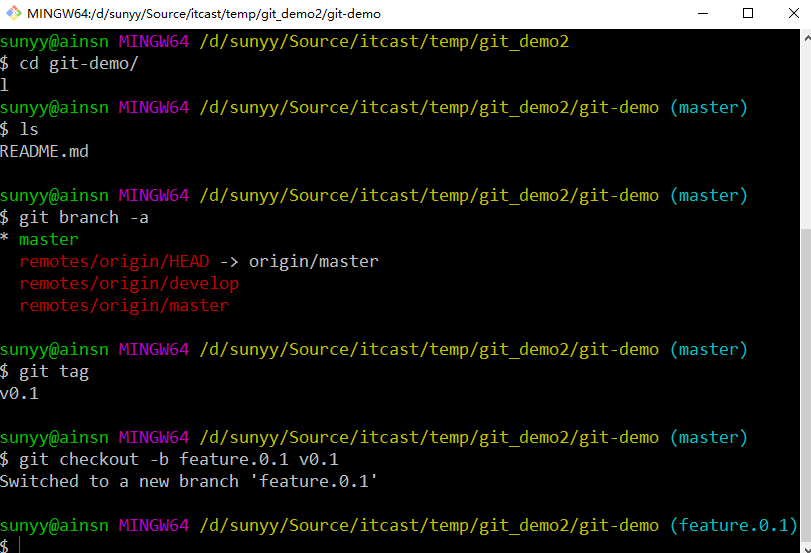Click the scrollbar down arrow
The image size is (811, 553).
[805, 544]
